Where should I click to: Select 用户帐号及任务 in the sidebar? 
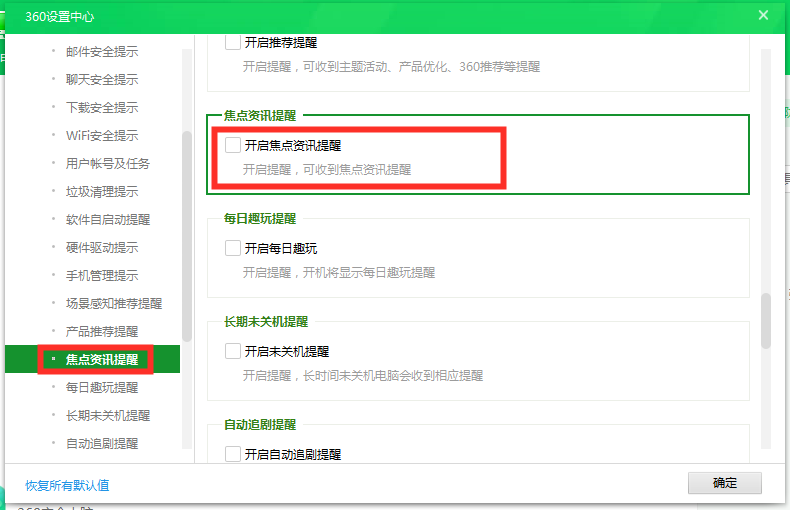[108, 163]
